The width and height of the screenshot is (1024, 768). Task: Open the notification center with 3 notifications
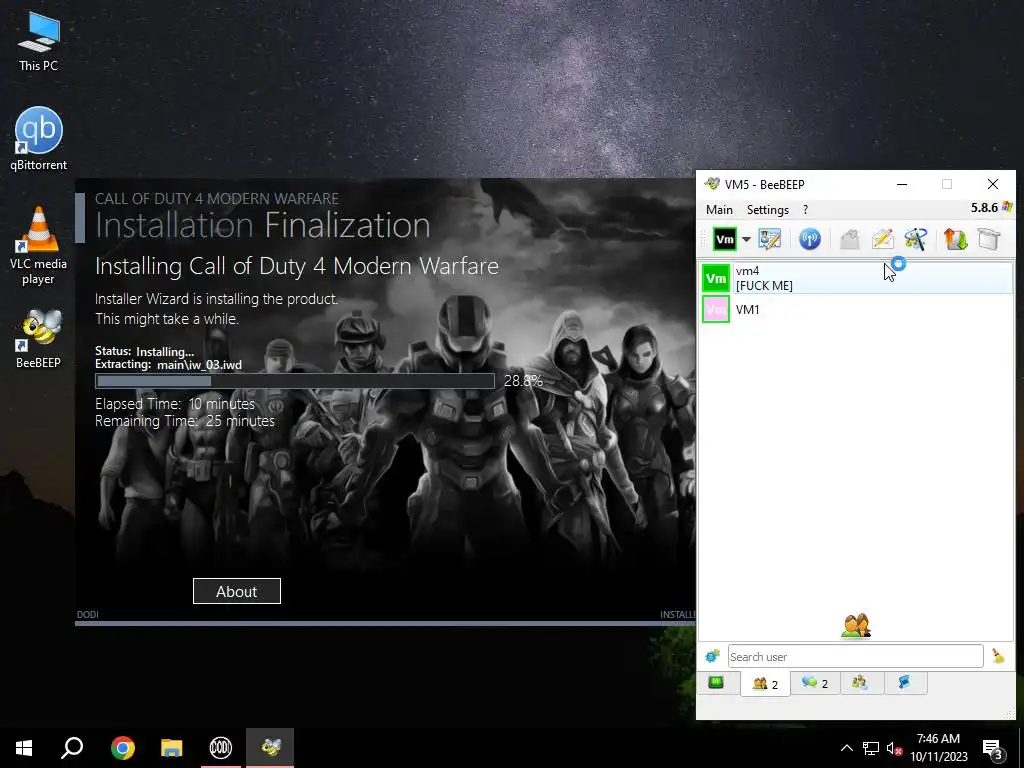coord(992,749)
